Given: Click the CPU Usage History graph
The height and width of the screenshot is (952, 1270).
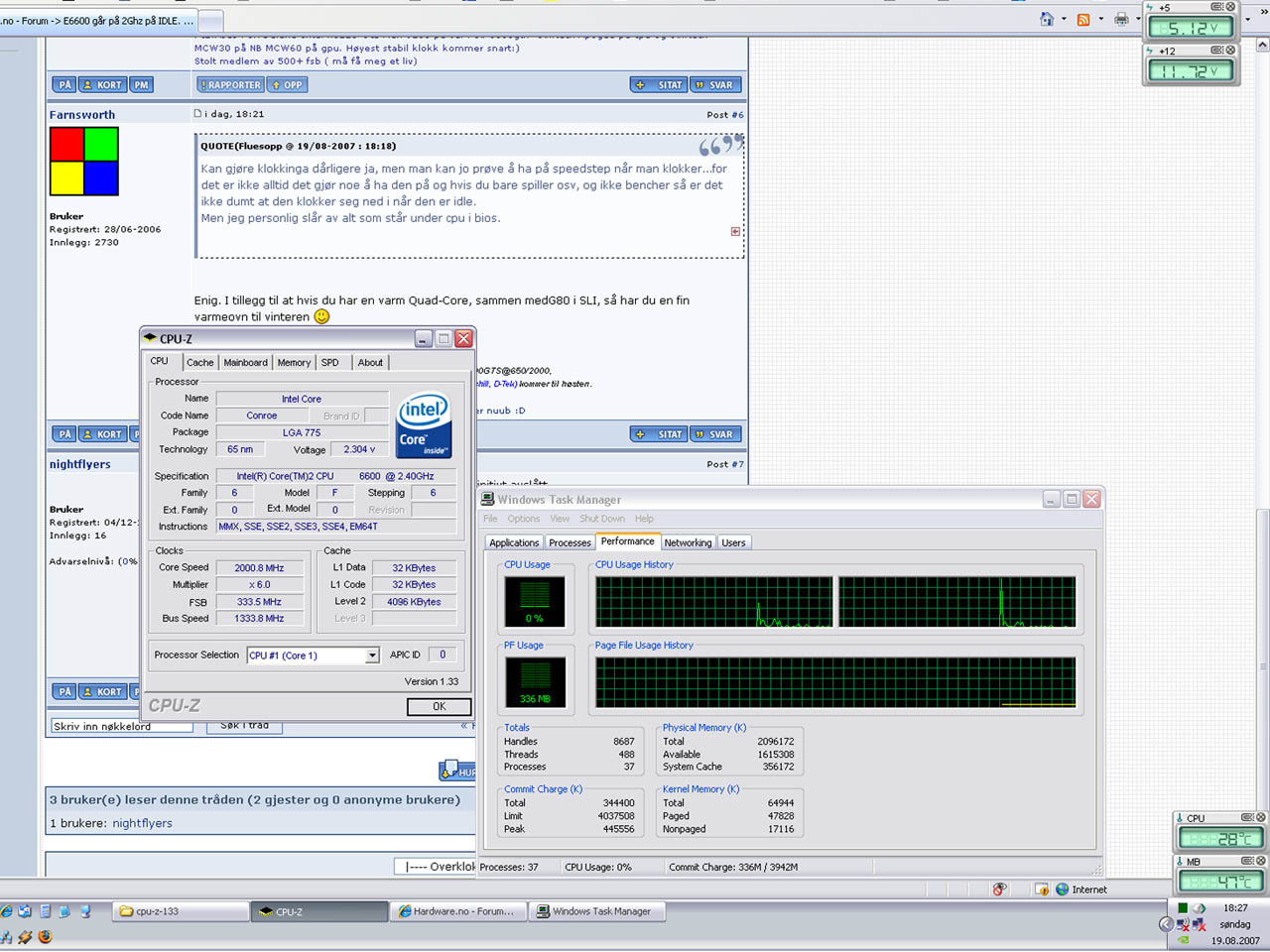Looking at the screenshot, I should click(835, 601).
